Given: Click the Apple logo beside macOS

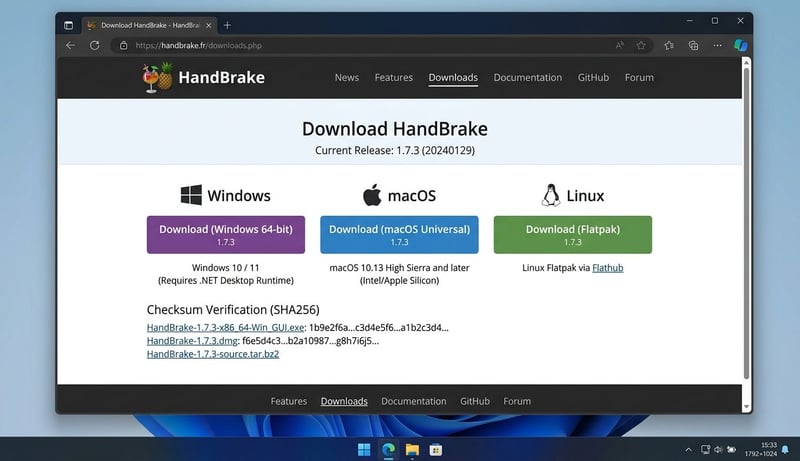Looking at the screenshot, I should (372, 195).
